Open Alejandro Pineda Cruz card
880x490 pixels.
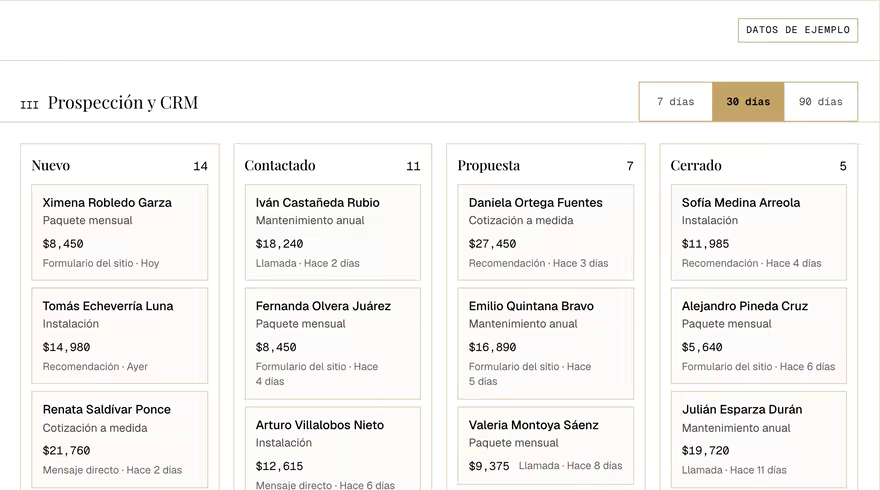click(x=759, y=336)
